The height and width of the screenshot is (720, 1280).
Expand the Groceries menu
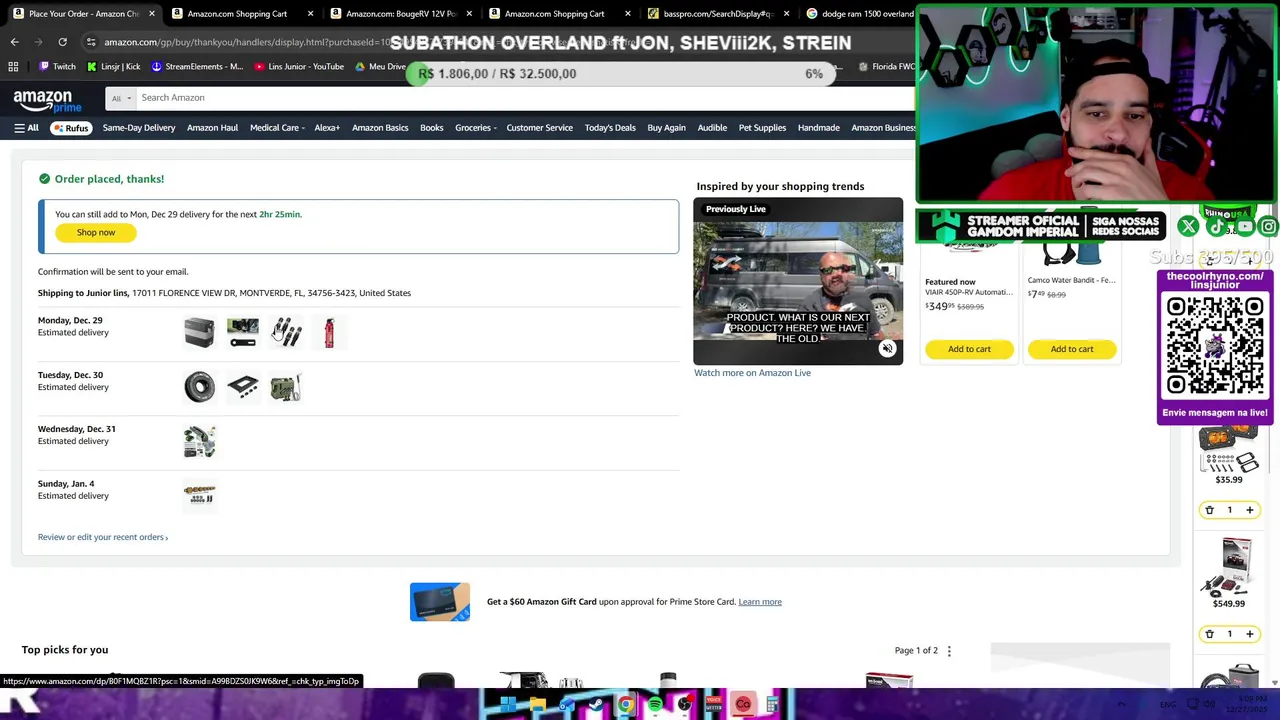coord(476,128)
